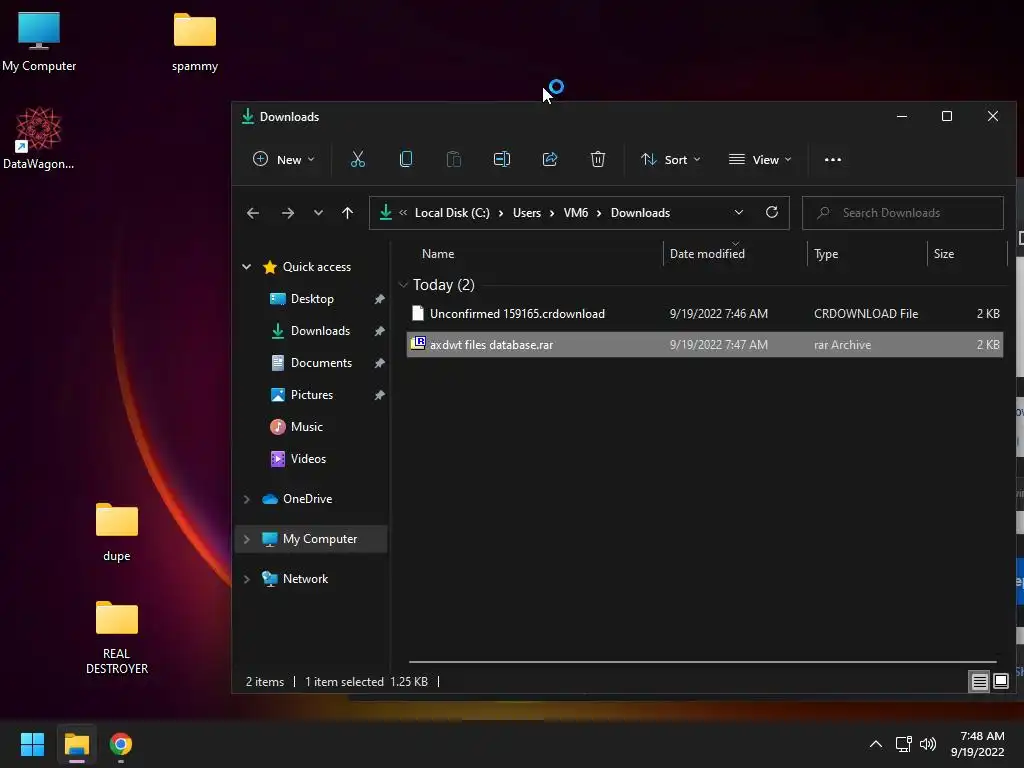Go forward with the right arrow
The width and height of the screenshot is (1024, 768).
pyautogui.click(x=287, y=213)
